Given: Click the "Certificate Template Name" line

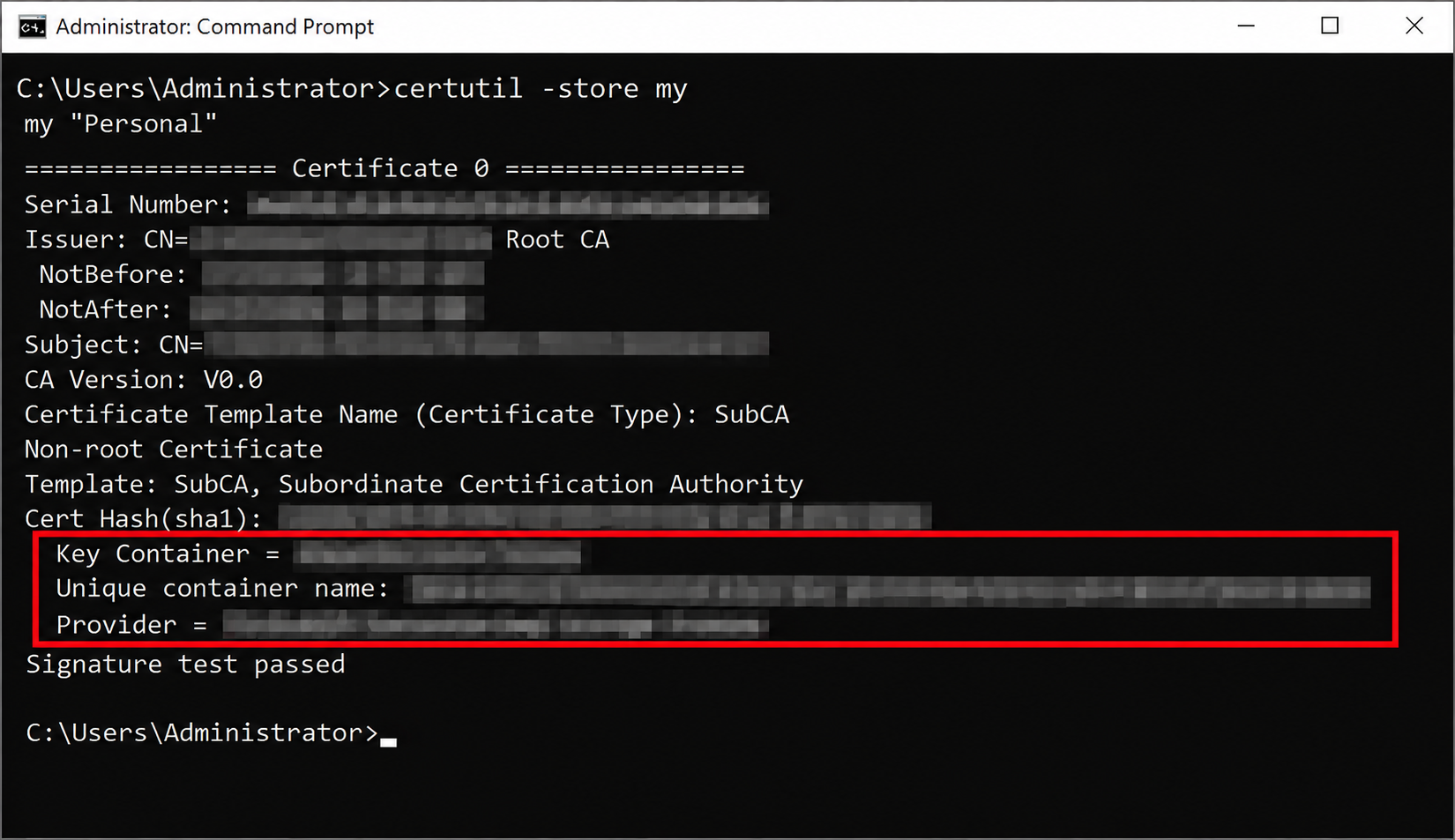Looking at the screenshot, I should click(x=407, y=415).
